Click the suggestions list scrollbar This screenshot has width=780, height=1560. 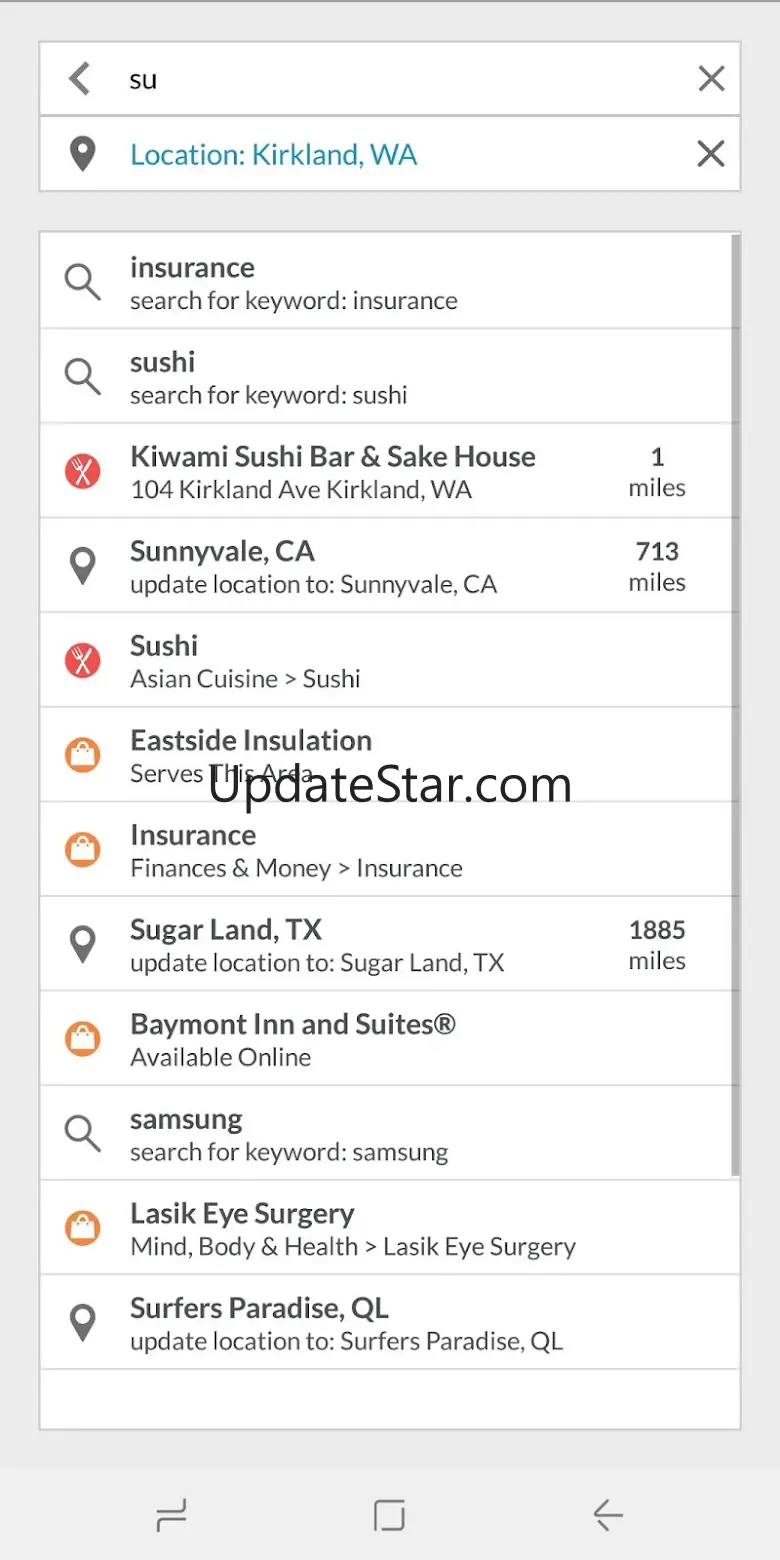(x=736, y=705)
